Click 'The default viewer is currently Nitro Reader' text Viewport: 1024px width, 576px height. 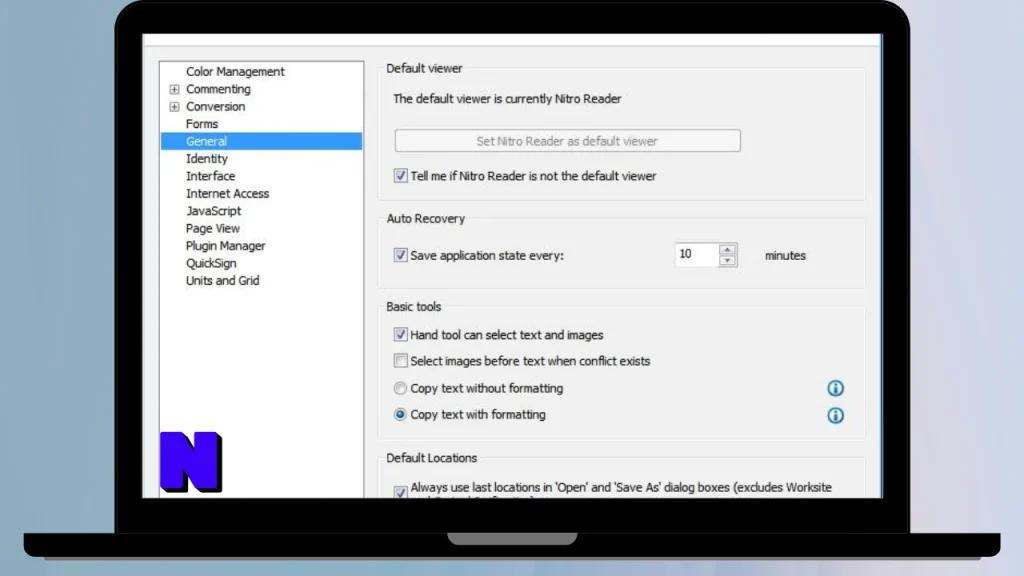coord(507,99)
